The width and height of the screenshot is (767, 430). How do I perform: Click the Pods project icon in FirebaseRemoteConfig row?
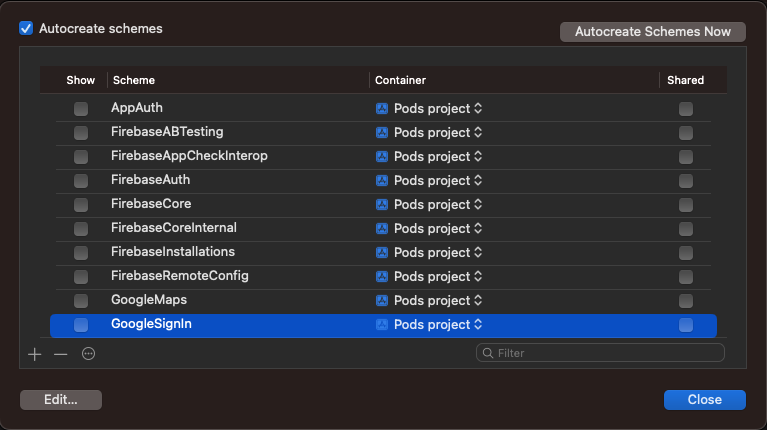click(x=382, y=276)
